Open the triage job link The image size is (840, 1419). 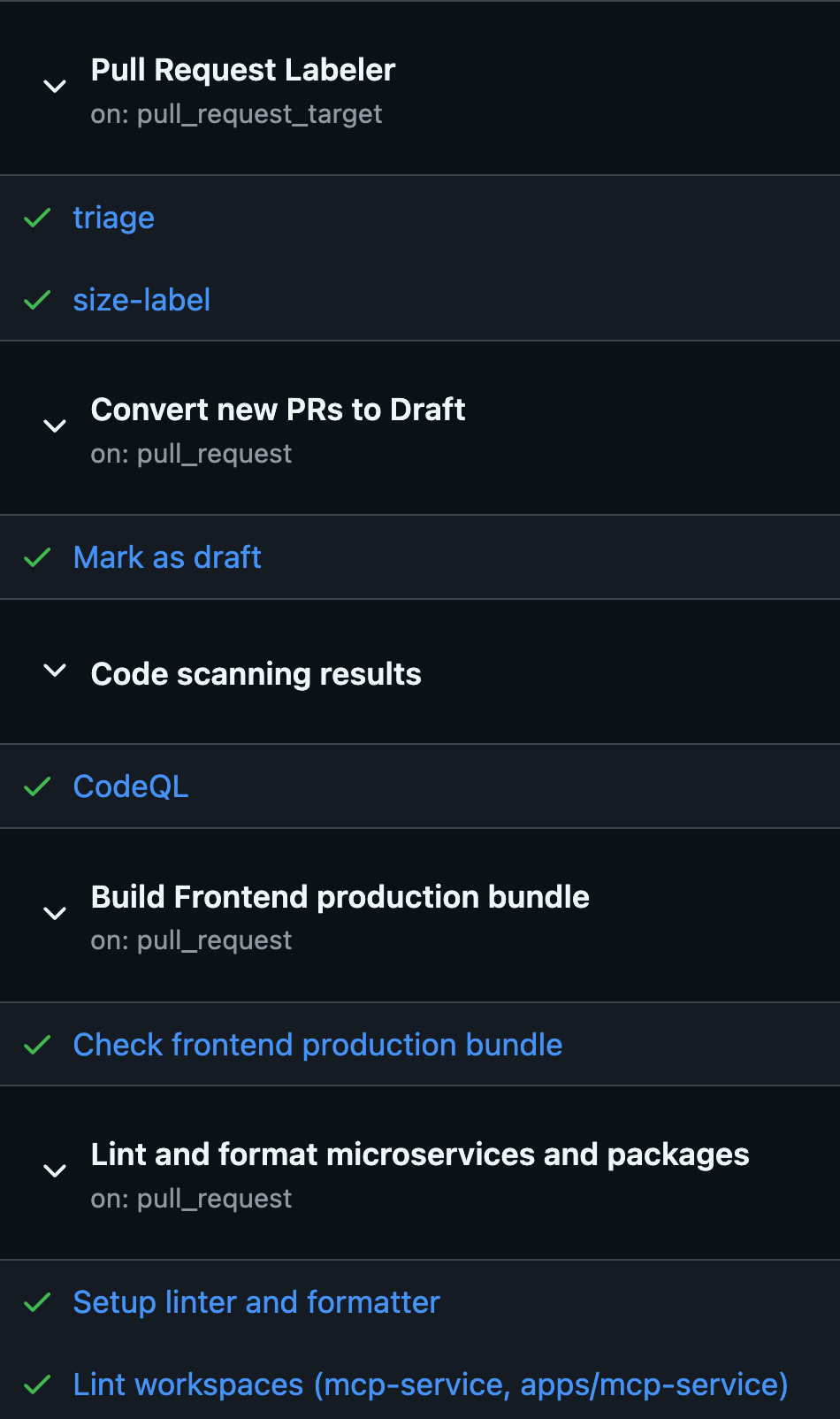[113, 218]
